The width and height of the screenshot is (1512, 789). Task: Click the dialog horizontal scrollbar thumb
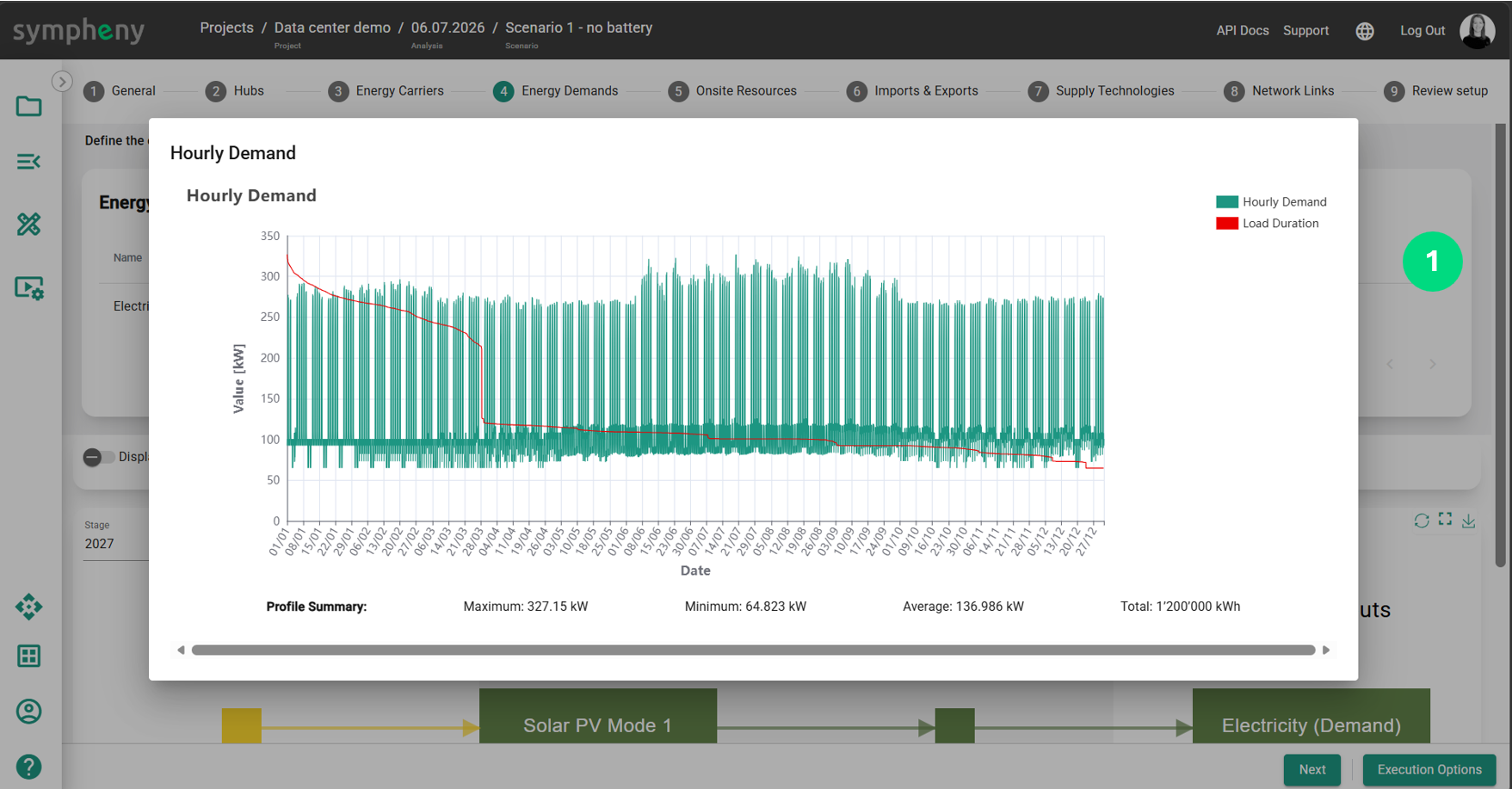[753, 650]
